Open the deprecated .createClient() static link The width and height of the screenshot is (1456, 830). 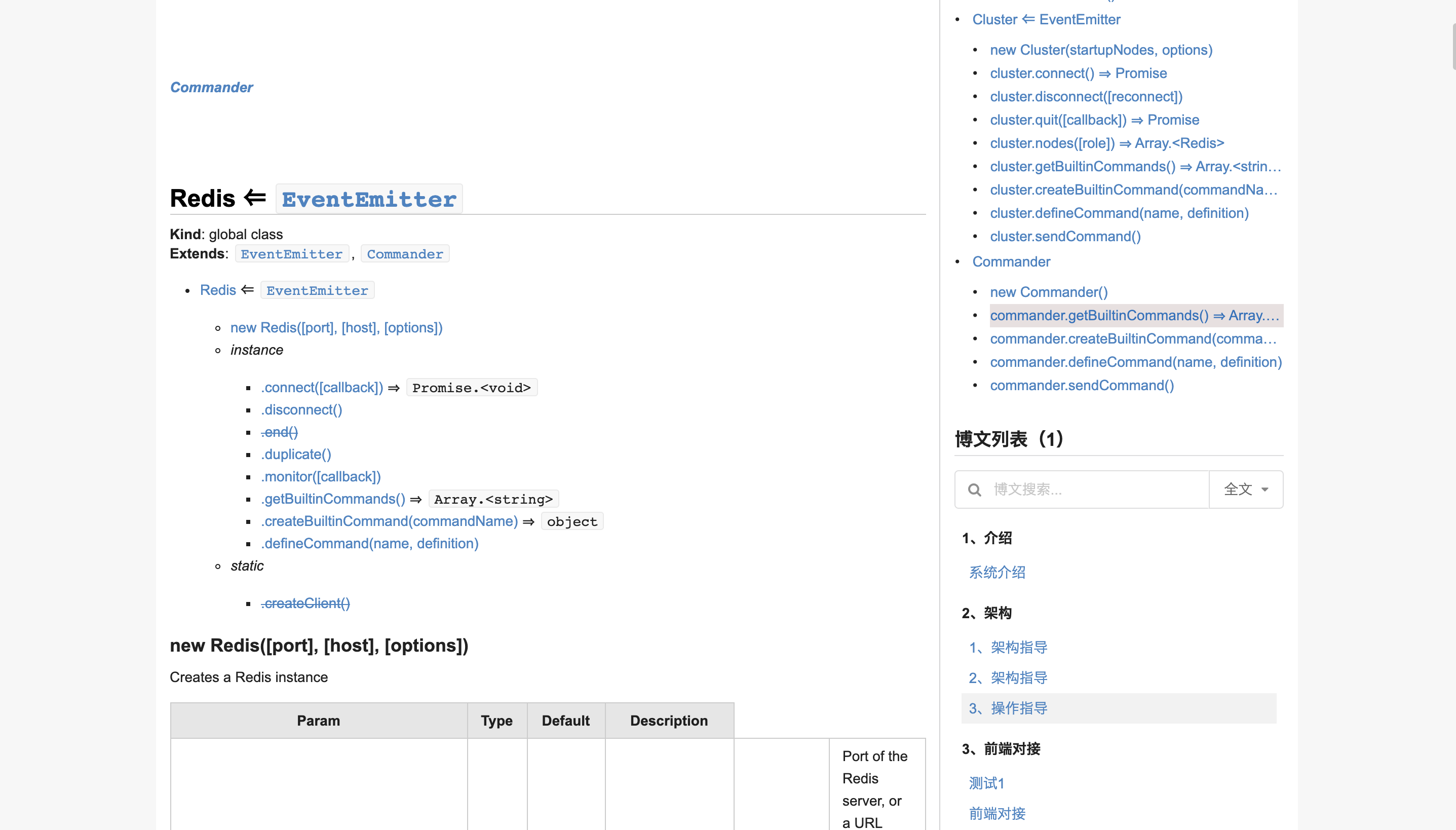[x=305, y=603]
